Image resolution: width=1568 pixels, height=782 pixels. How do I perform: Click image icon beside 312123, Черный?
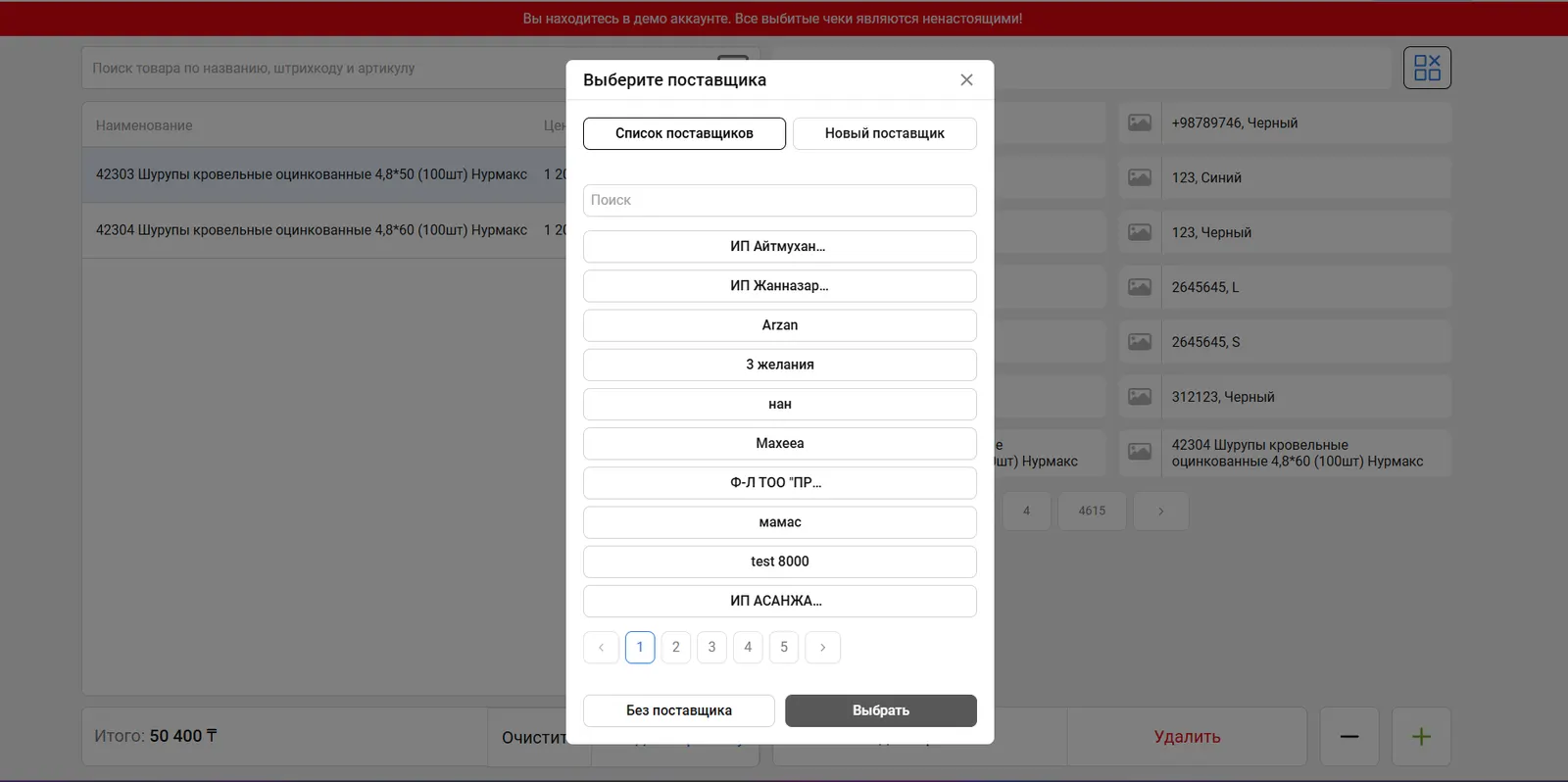[1140, 398]
